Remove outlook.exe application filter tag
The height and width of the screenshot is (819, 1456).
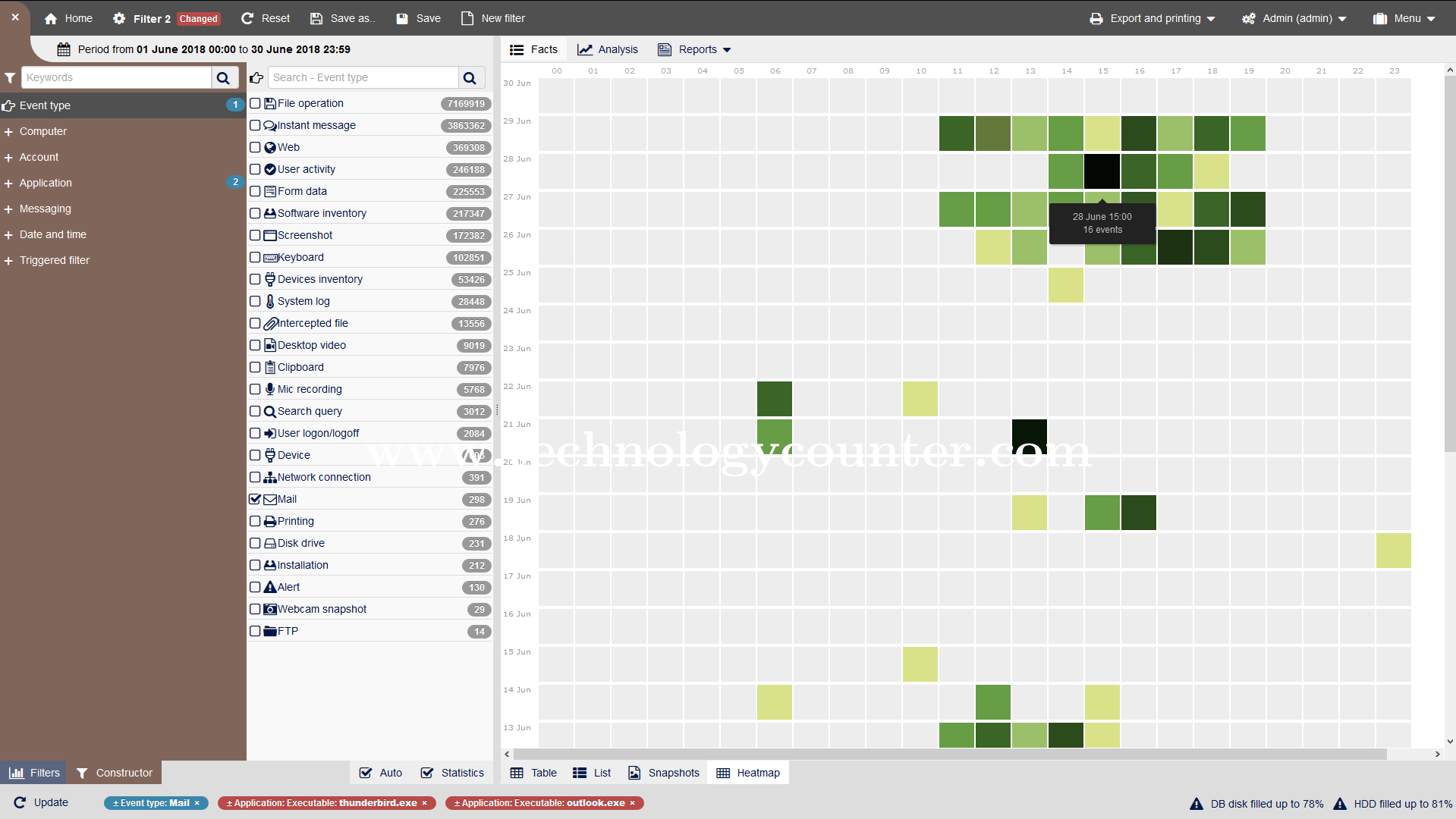632,803
